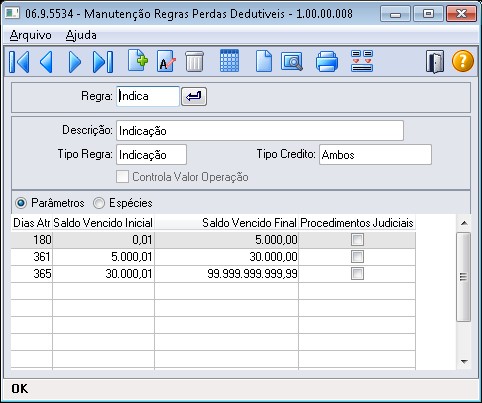The width and height of the screenshot is (482, 403).
Task: Exit via the door icon
Action: click(x=435, y=62)
